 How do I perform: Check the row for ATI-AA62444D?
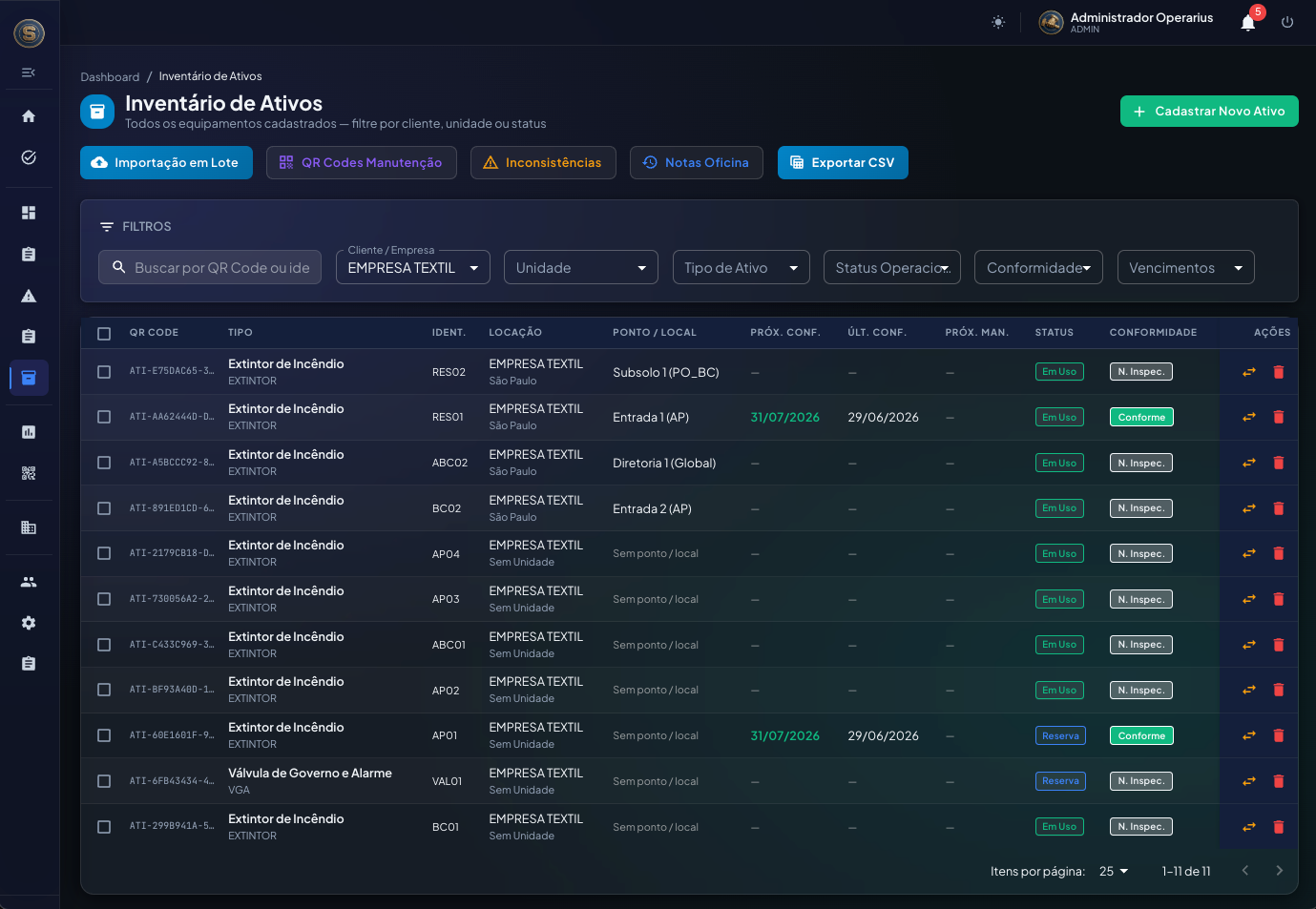pos(104,417)
